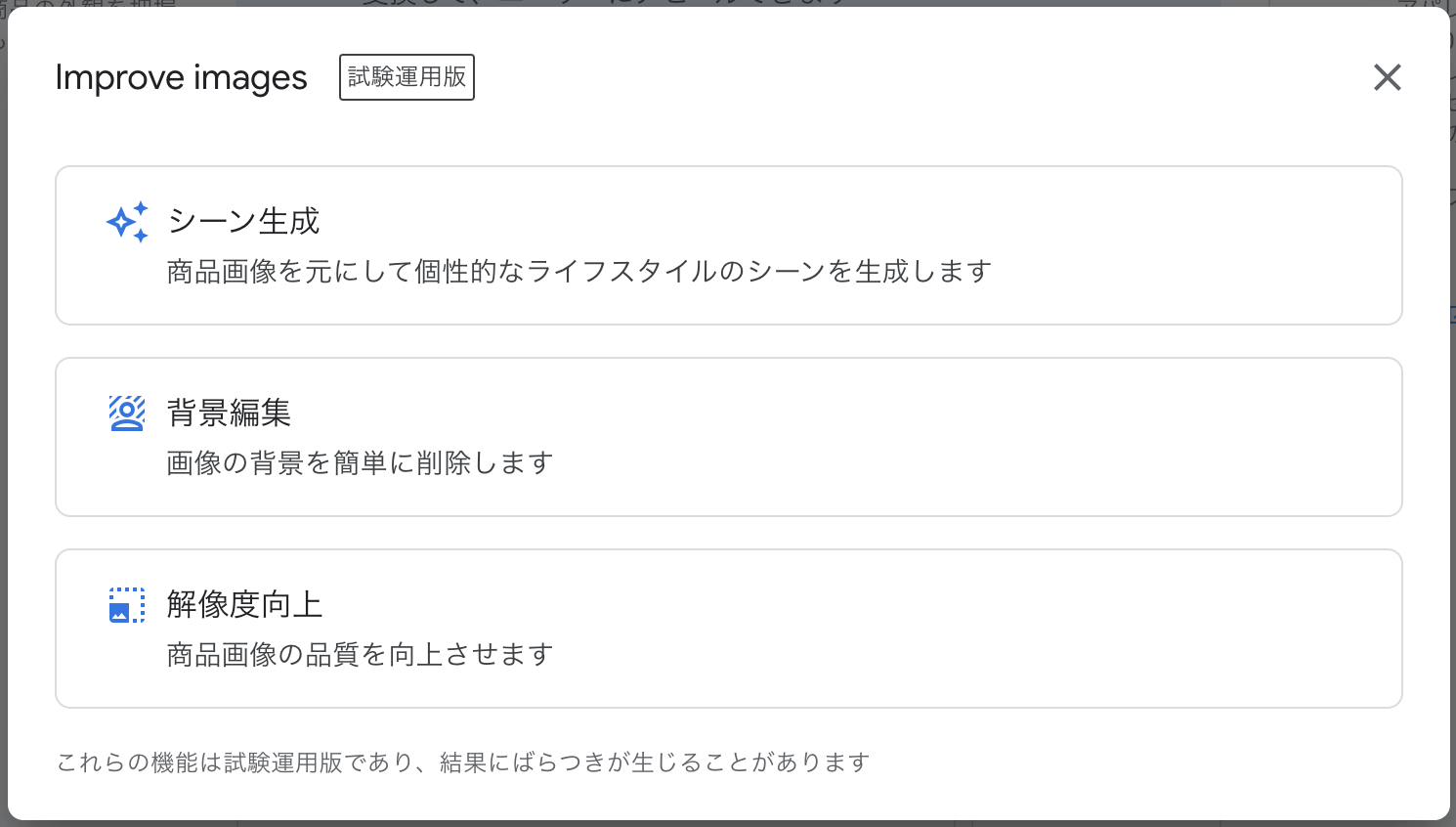
Task: Select the シーン生成 option title
Action: [x=244, y=221]
